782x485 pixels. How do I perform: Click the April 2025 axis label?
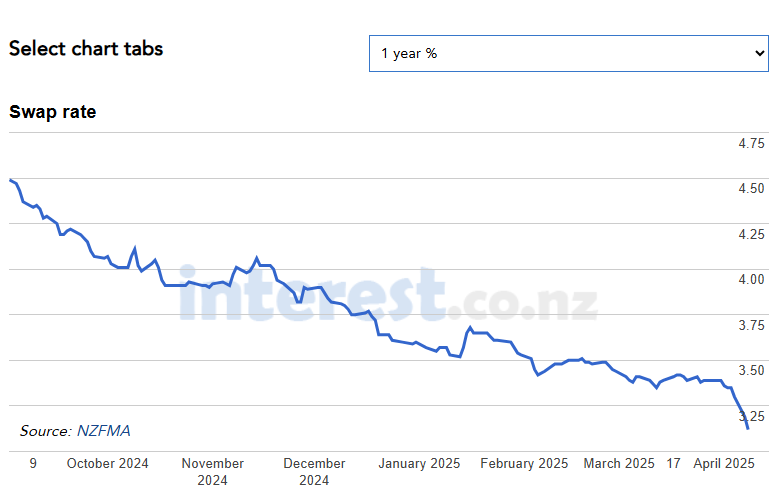point(724,464)
